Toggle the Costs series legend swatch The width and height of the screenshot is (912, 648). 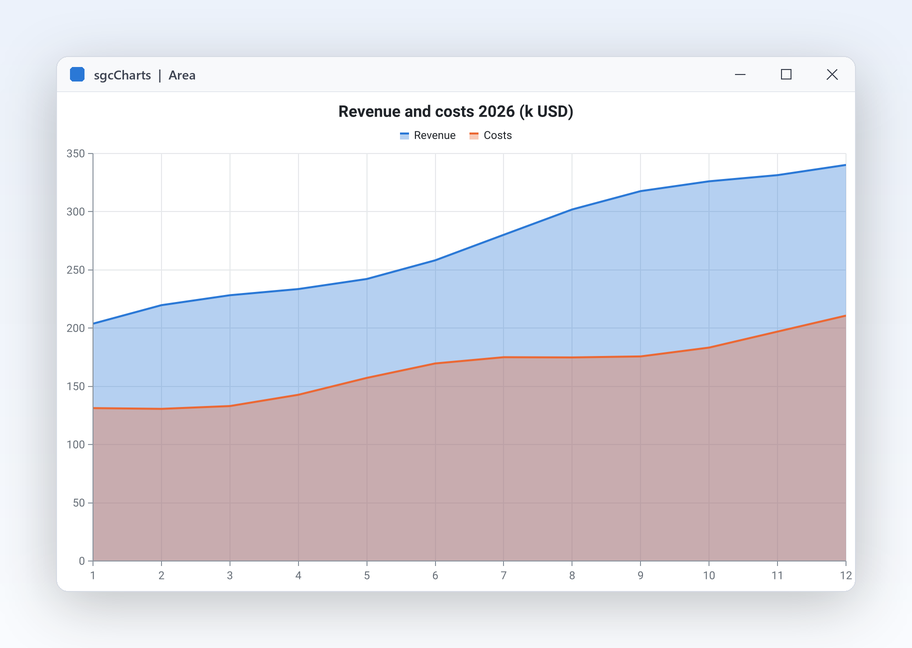(x=474, y=136)
